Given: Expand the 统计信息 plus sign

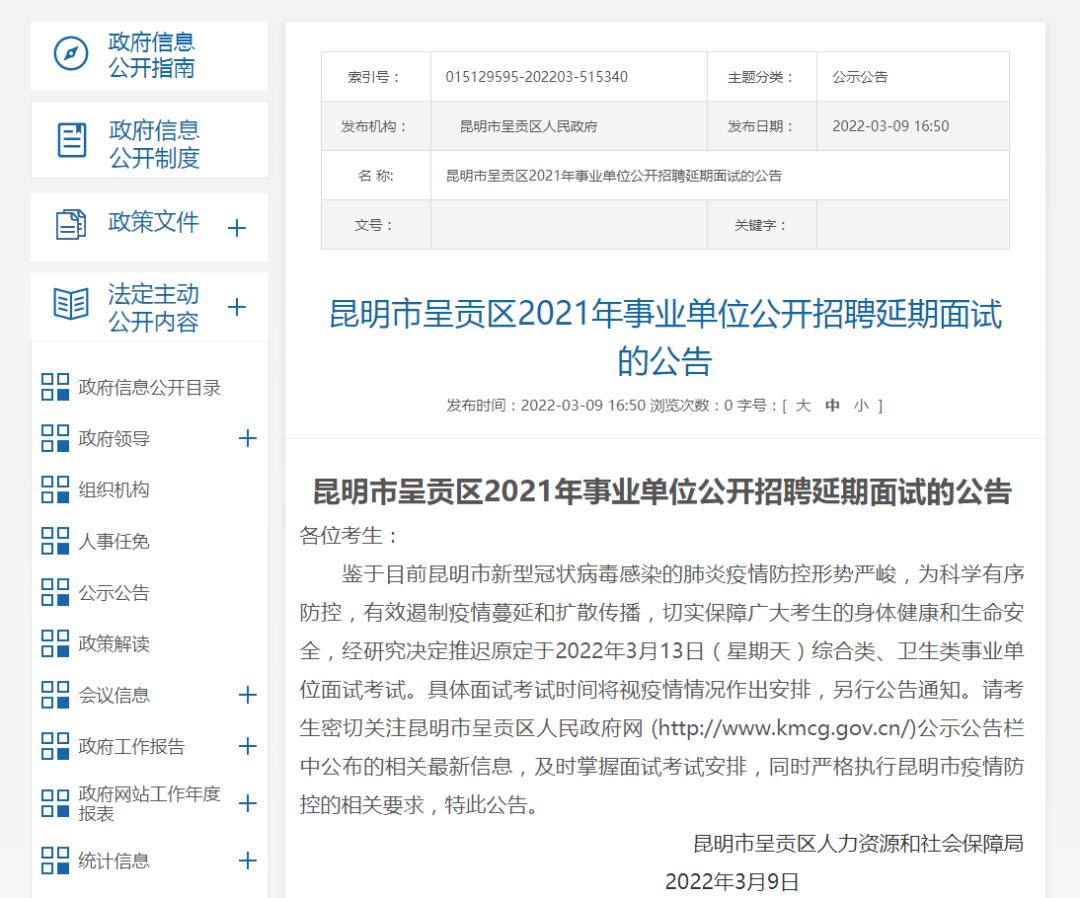Looking at the screenshot, I should [x=248, y=861].
